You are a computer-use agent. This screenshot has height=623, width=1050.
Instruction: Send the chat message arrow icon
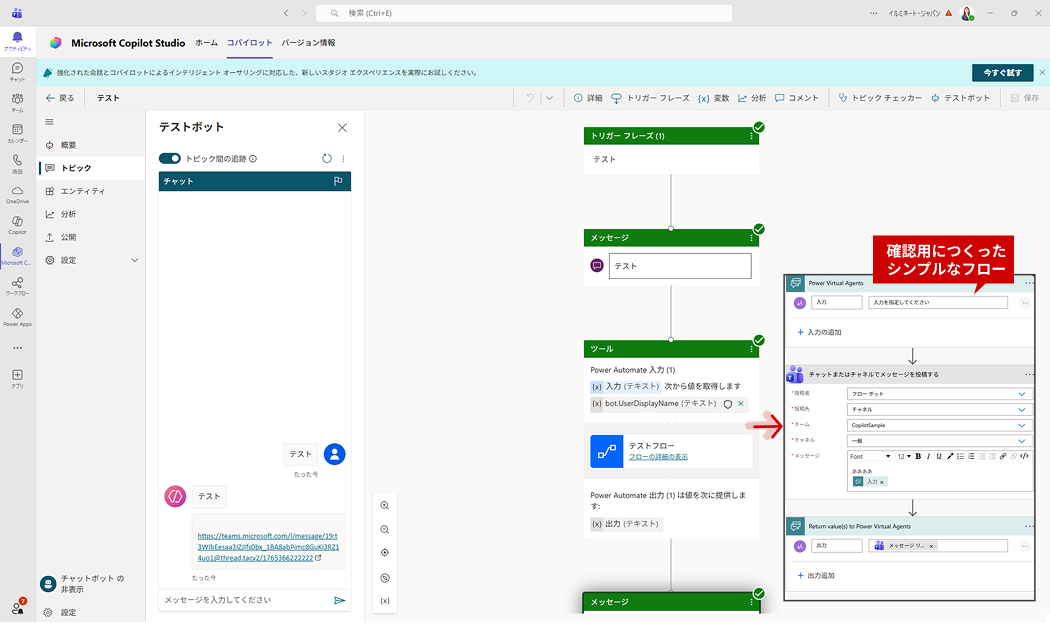pos(339,600)
